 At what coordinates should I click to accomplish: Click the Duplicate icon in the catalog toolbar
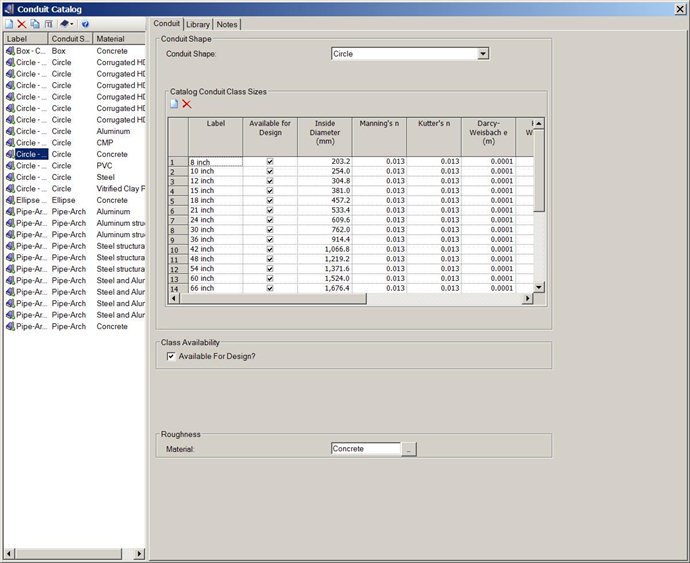point(35,24)
